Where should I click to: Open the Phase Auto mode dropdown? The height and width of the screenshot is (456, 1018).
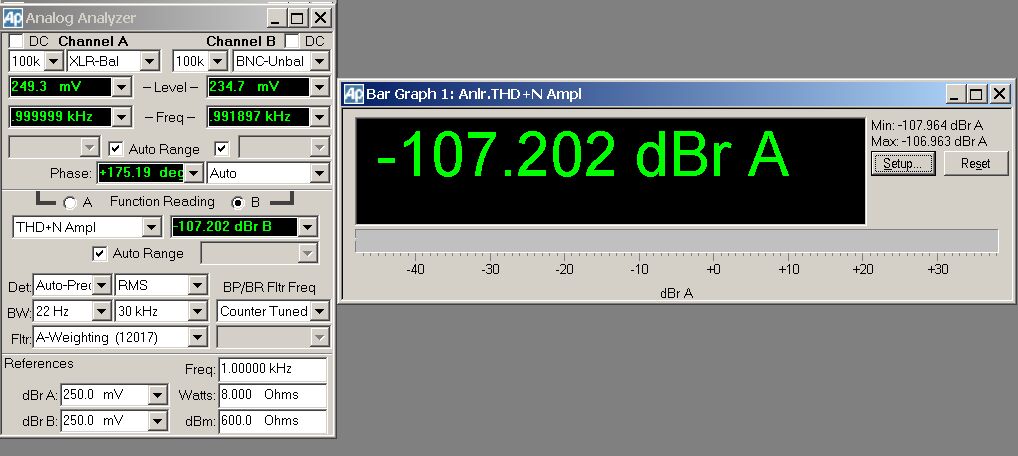coord(319,173)
